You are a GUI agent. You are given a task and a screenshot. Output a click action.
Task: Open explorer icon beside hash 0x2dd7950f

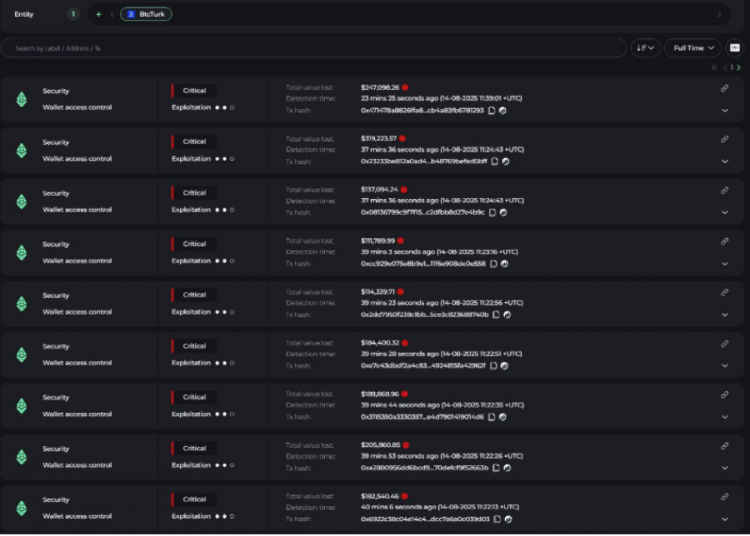click(x=507, y=314)
